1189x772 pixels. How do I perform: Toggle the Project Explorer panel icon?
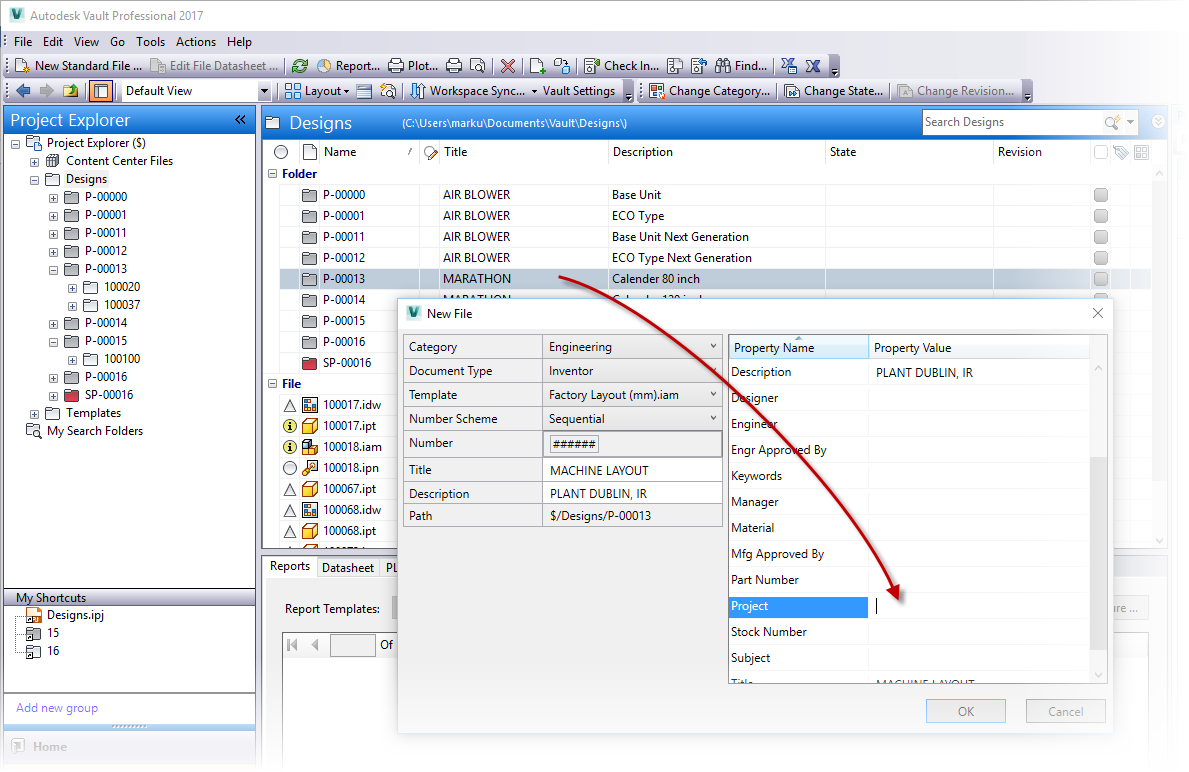tap(100, 90)
